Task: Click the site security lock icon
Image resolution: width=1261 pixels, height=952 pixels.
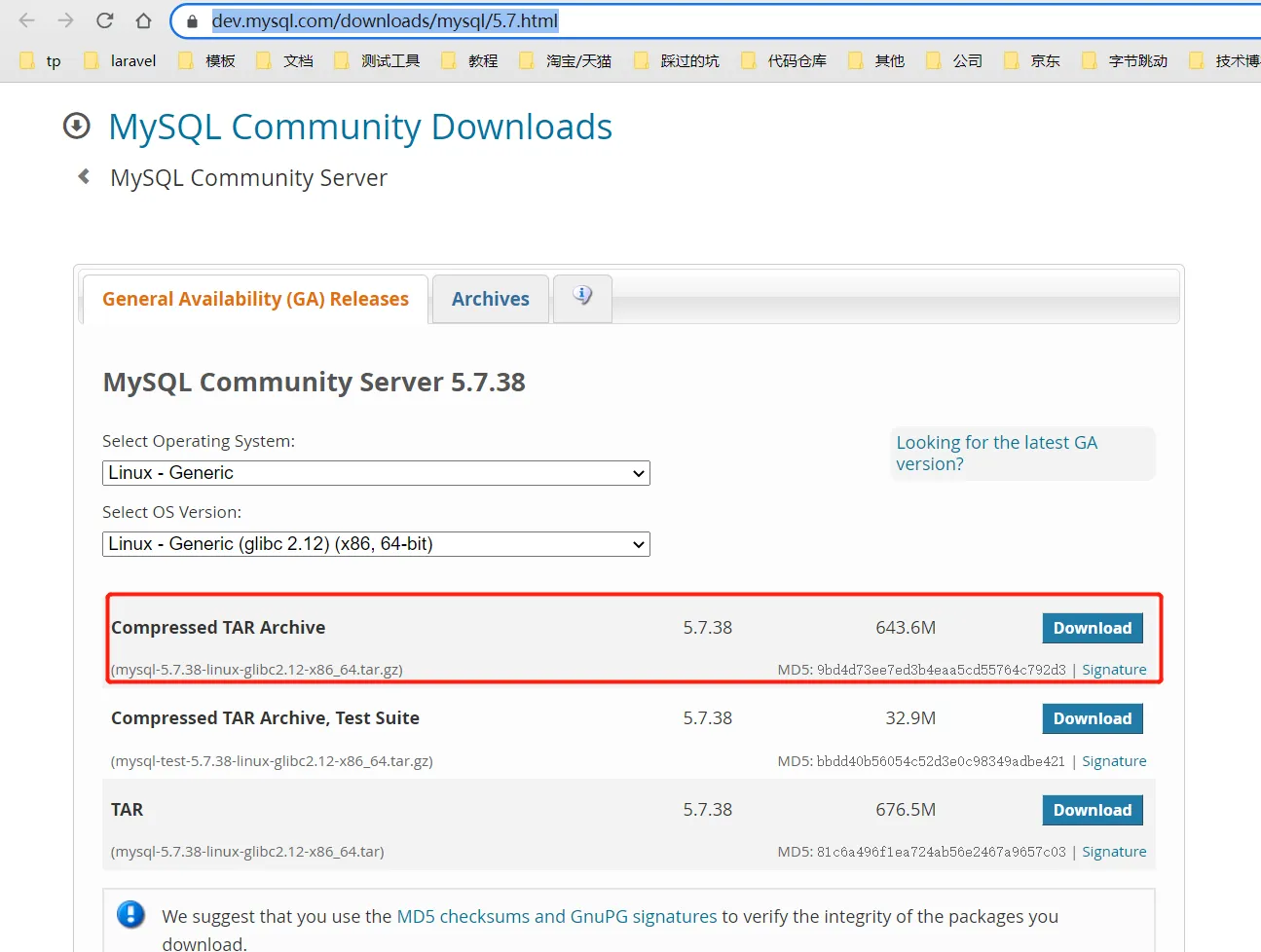Action: click(193, 20)
